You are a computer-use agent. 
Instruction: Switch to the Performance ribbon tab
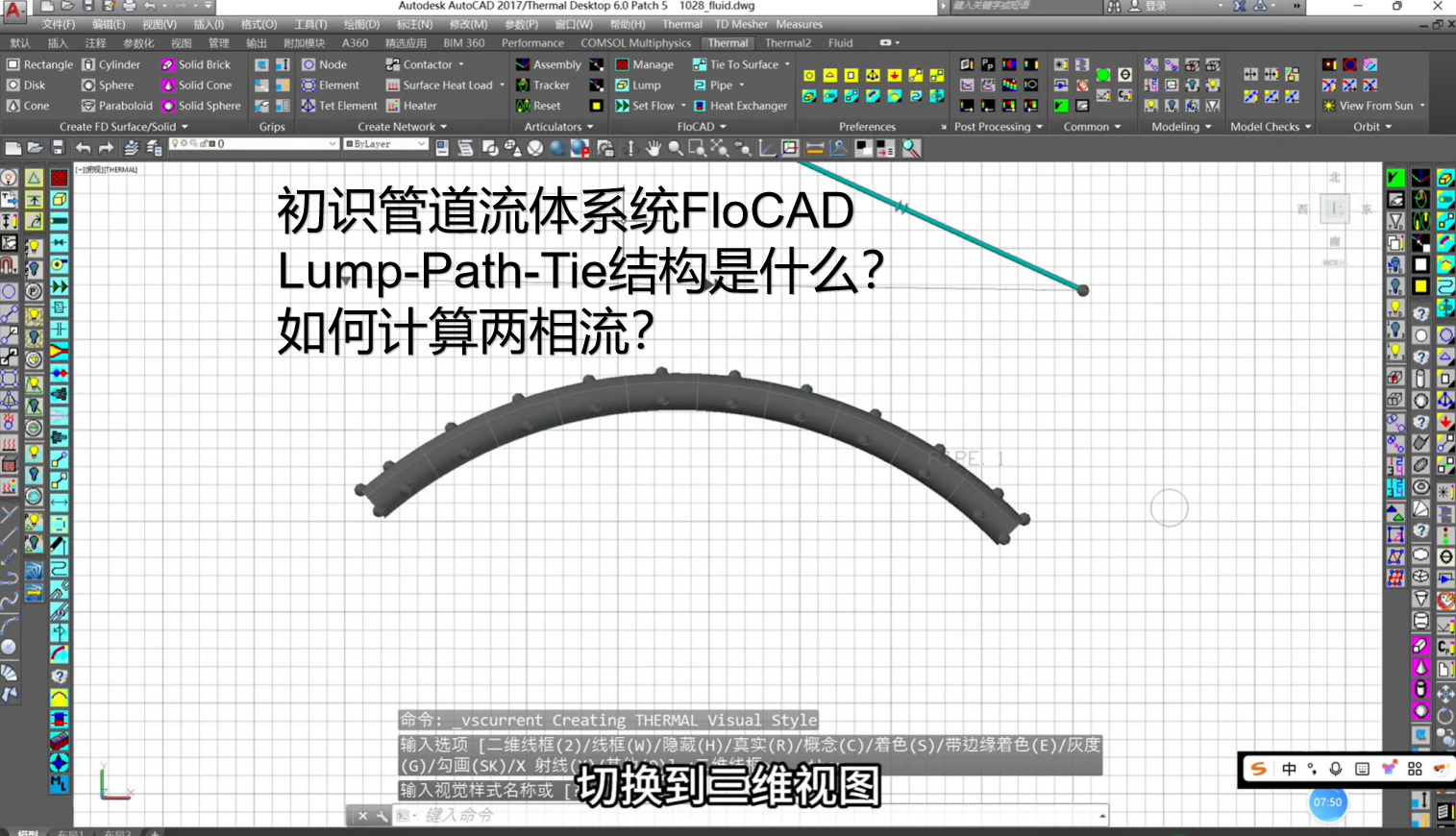pyautogui.click(x=532, y=43)
